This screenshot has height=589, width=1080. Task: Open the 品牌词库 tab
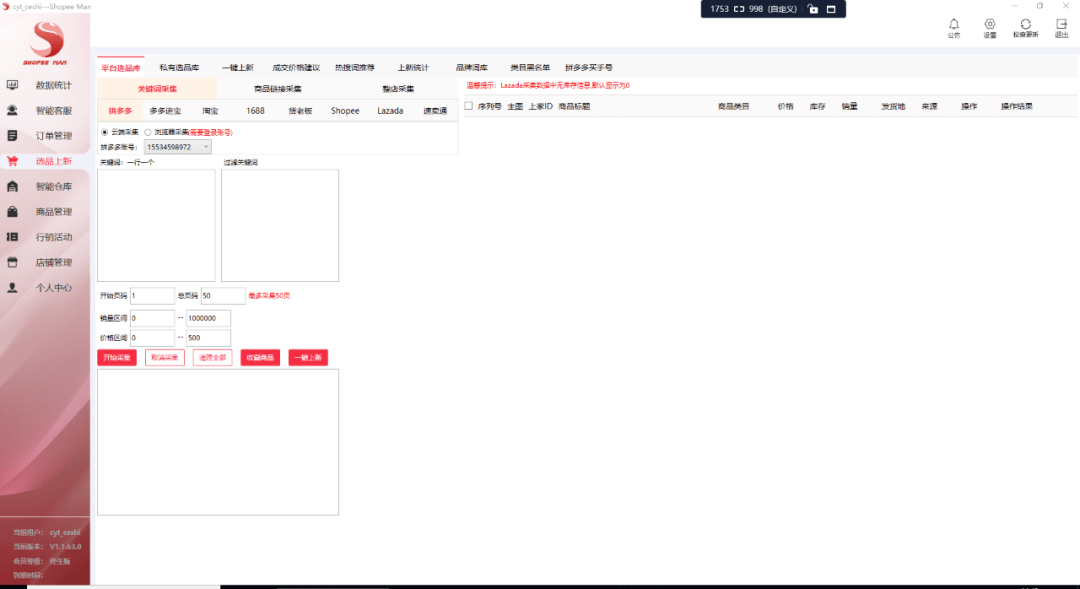[x=472, y=68]
